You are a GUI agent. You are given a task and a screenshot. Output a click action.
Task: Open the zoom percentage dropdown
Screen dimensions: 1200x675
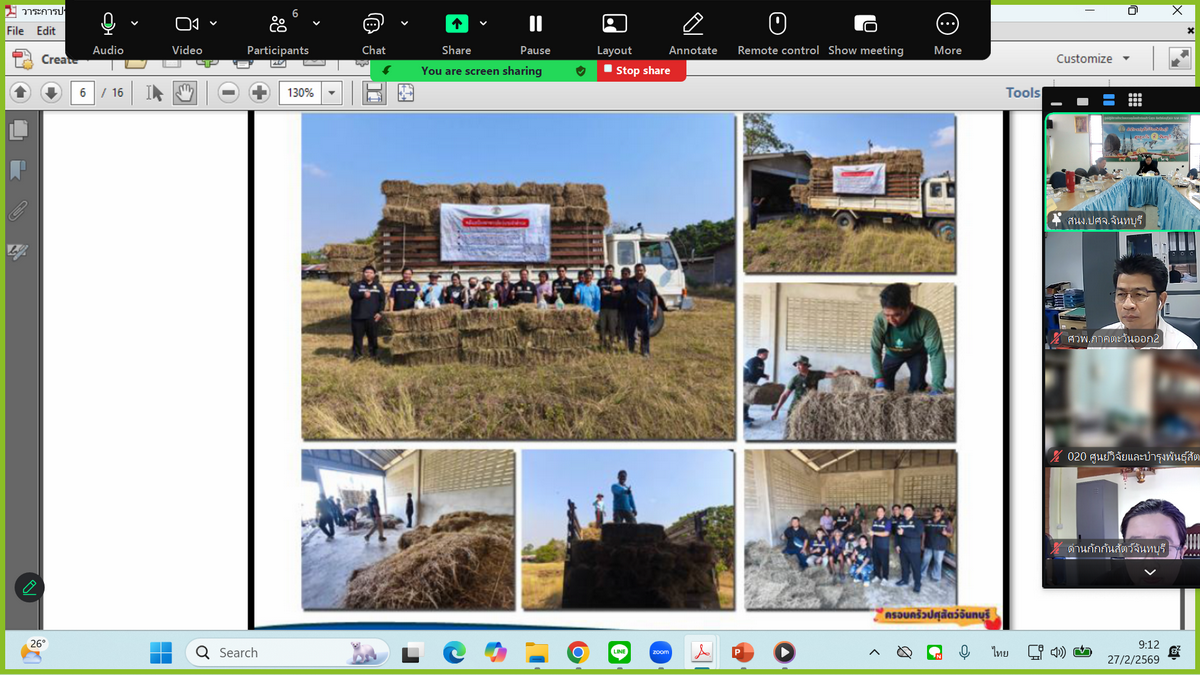332,93
